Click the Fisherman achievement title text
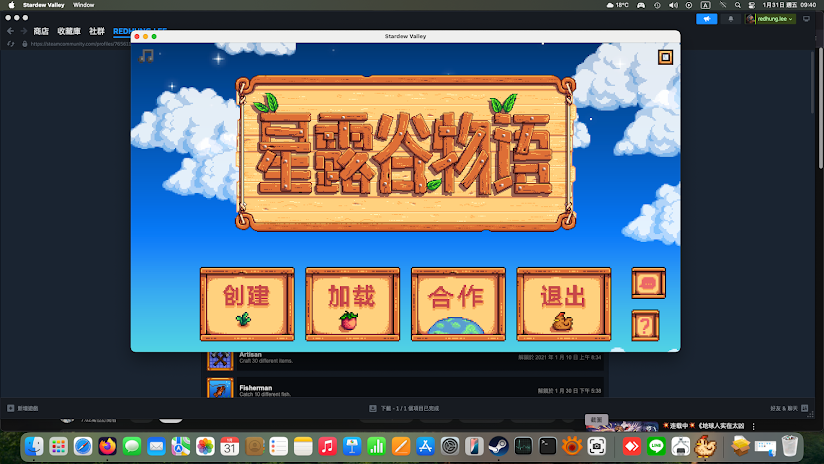The image size is (824, 464). tap(255, 388)
